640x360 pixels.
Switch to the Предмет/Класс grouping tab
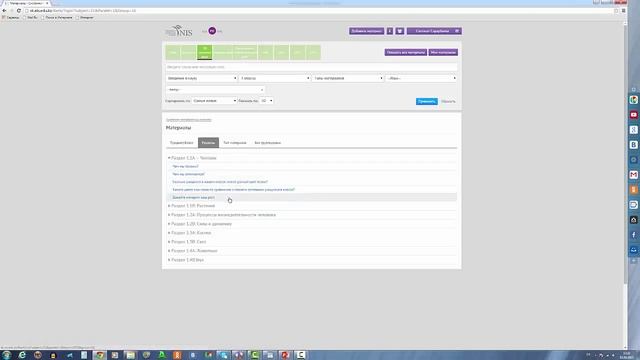(x=182, y=143)
